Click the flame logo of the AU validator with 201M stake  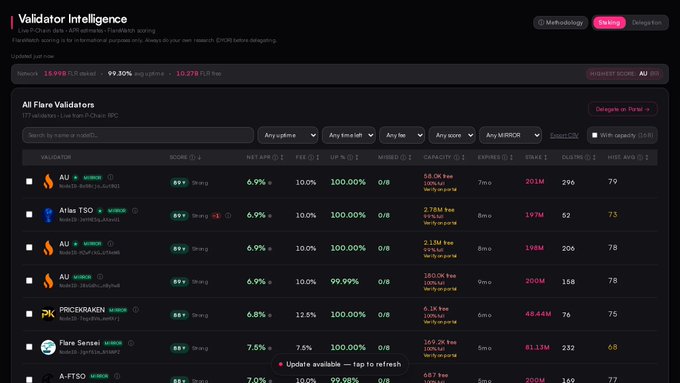[48, 181]
